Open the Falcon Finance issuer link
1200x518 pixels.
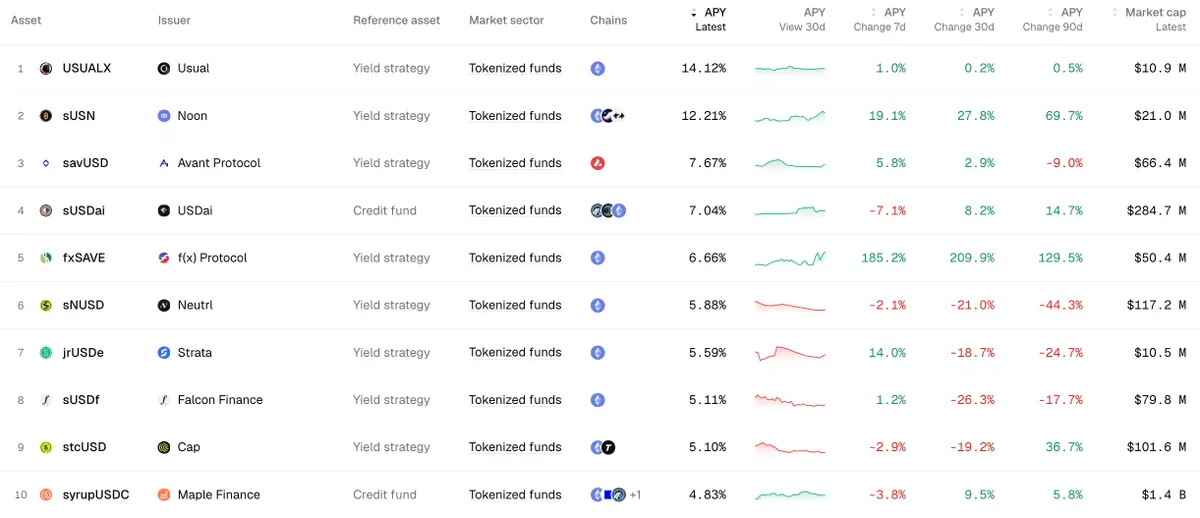point(220,400)
